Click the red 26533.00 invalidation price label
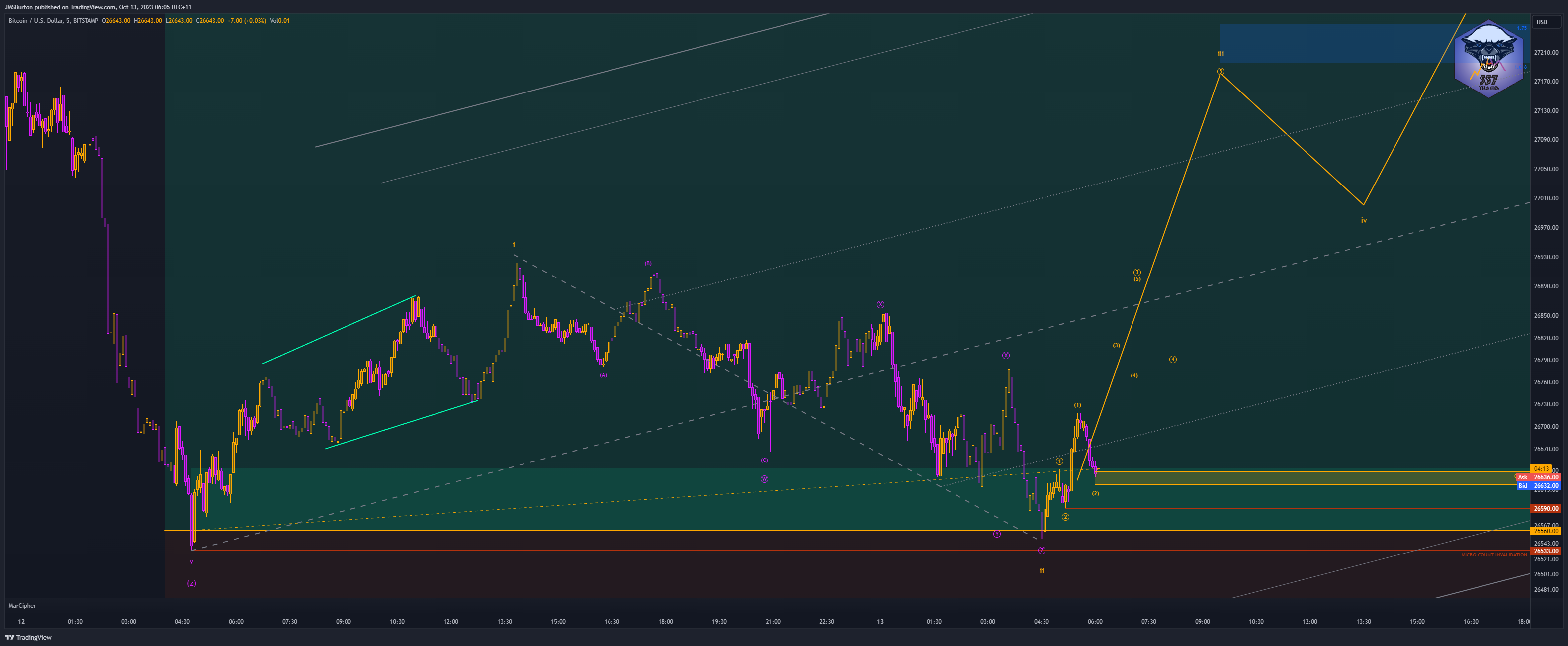The image size is (1568, 646). click(x=1546, y=551)
